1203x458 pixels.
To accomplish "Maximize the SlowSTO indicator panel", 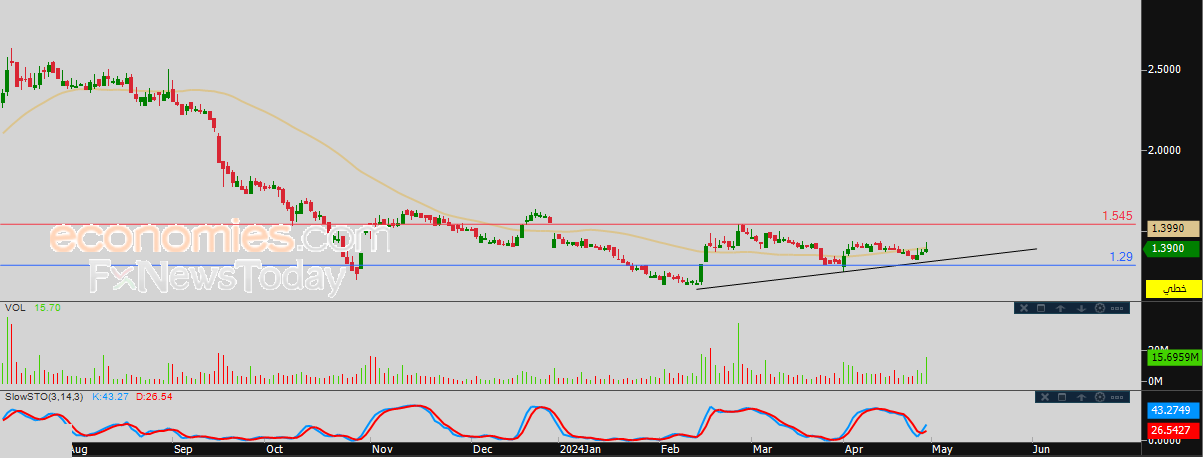I will (x=1062, y=397).
